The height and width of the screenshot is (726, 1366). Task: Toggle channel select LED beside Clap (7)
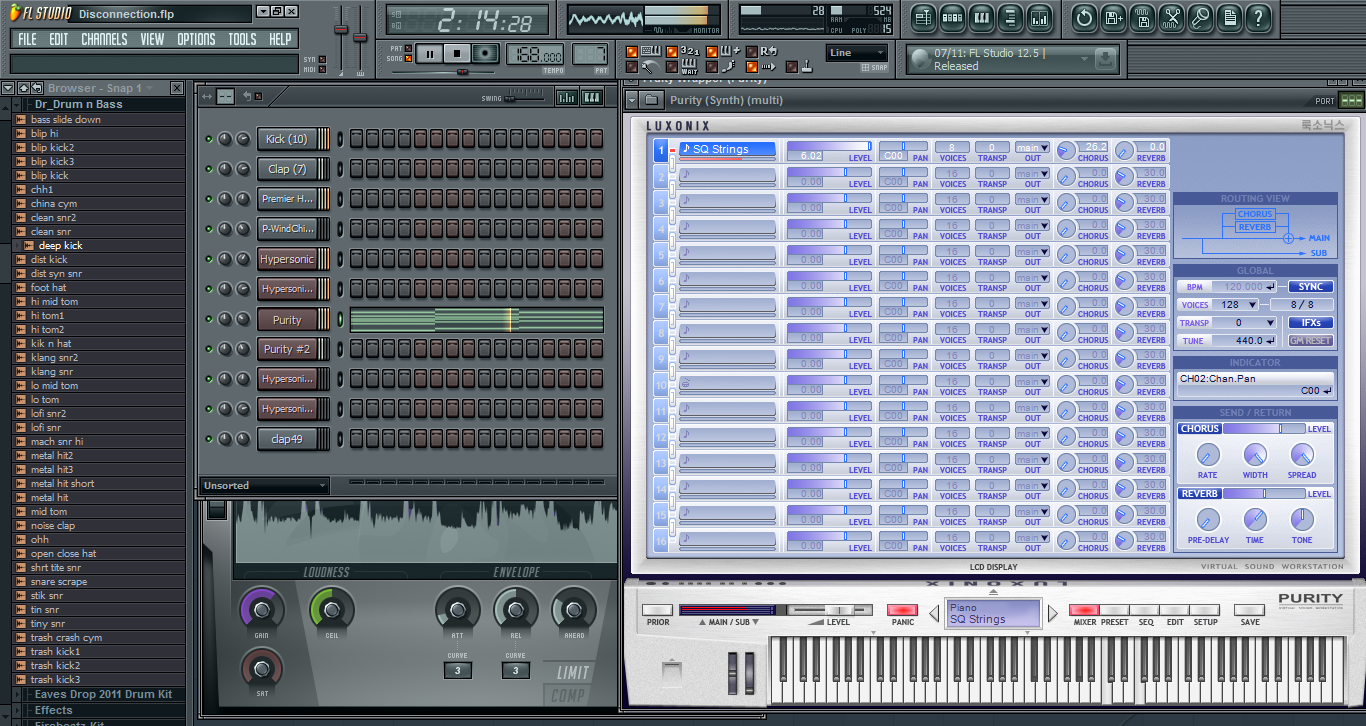point(340,169)
